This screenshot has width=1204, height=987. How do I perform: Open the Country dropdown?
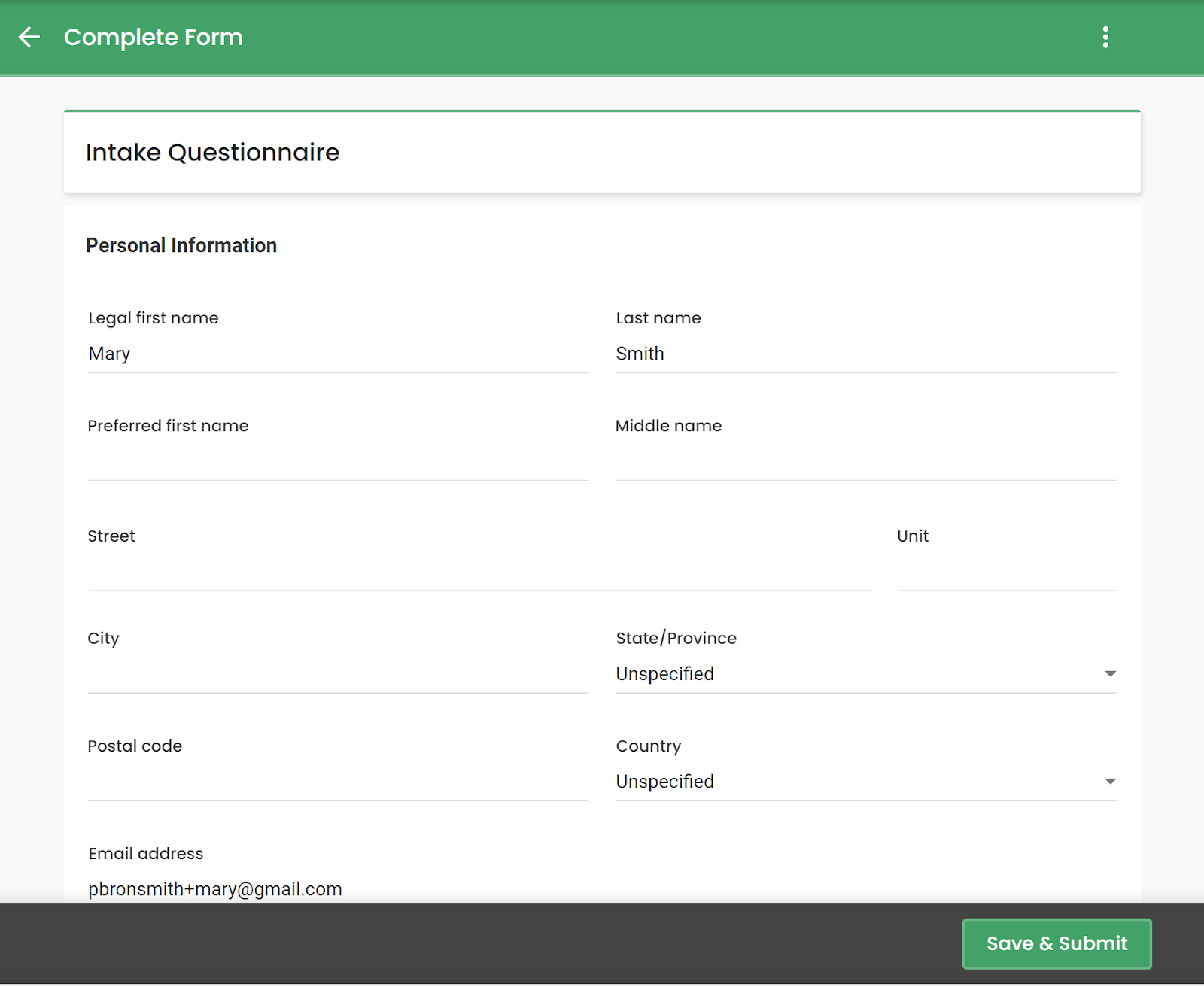click(x=865, y=782)
